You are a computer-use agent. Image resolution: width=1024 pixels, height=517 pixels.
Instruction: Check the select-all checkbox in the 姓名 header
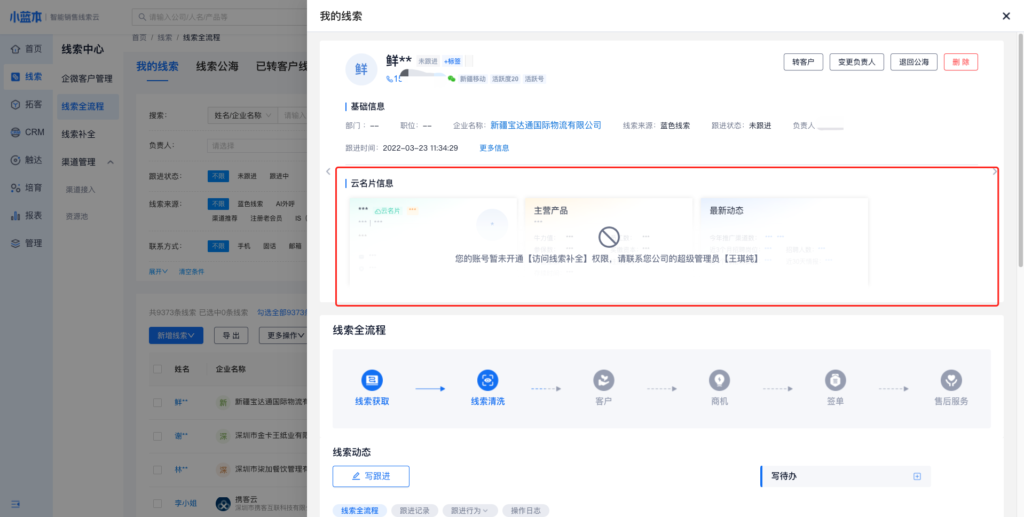point(157,369)
